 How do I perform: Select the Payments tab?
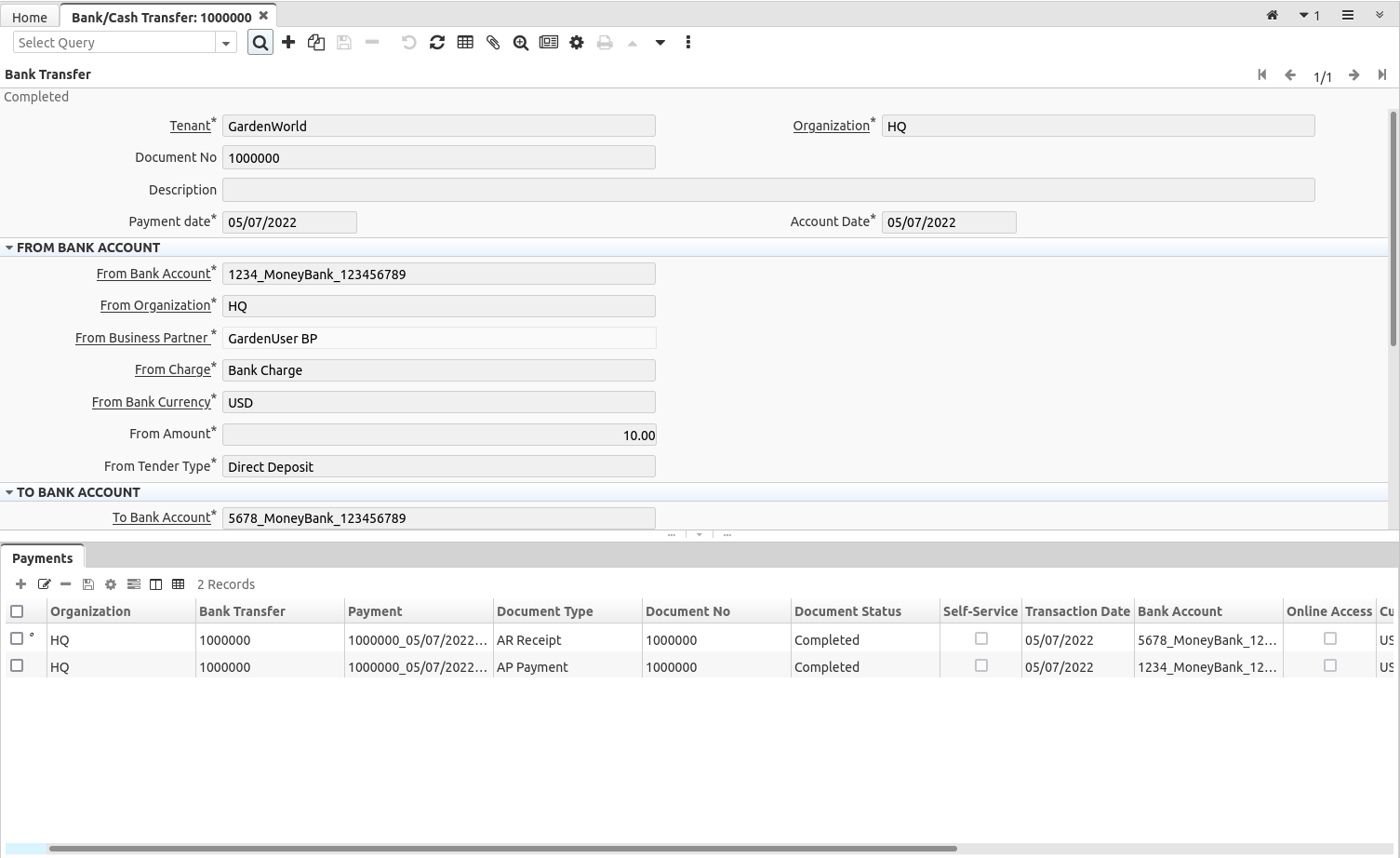42,557
